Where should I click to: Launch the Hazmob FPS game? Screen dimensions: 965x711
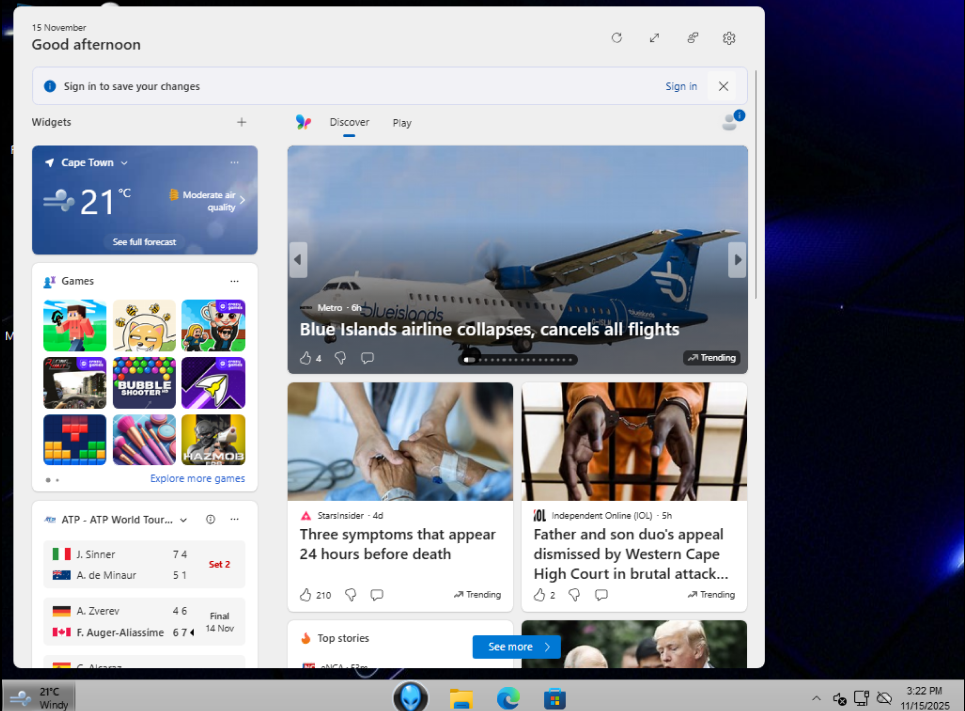[x=213, y=440]
